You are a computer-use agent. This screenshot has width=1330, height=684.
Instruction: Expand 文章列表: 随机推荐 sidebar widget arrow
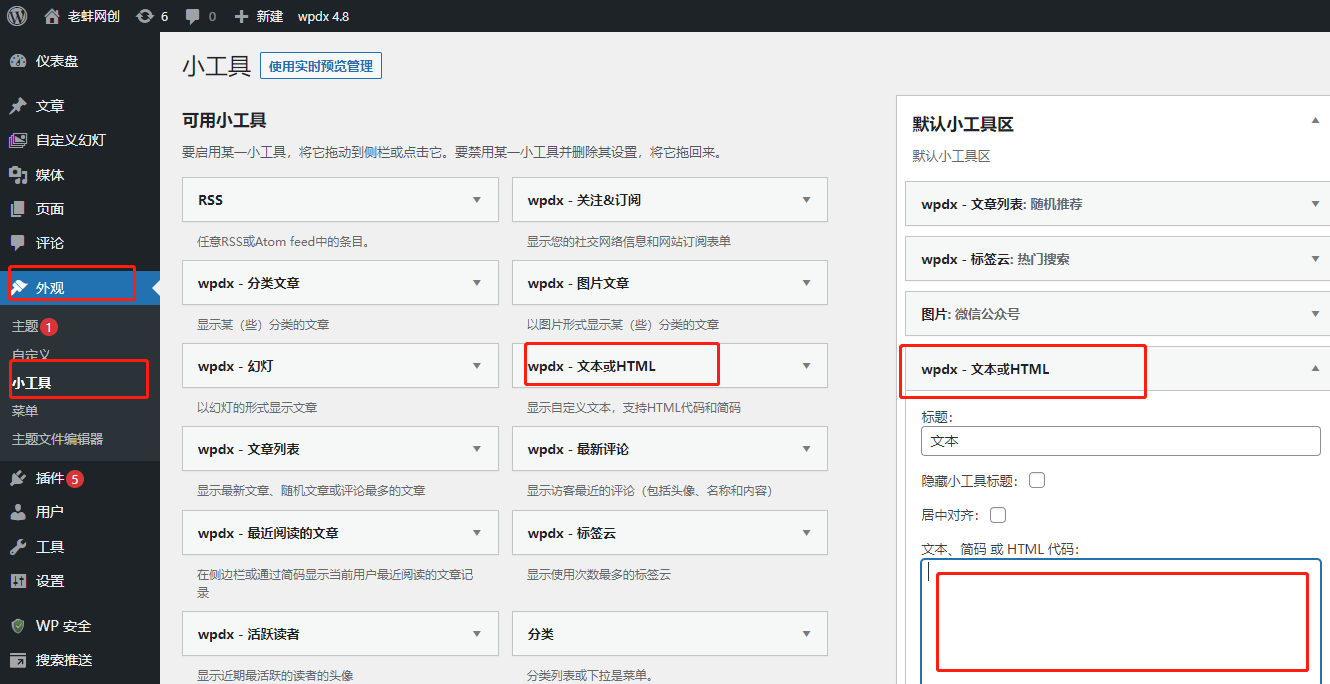tap(1315, 204)
